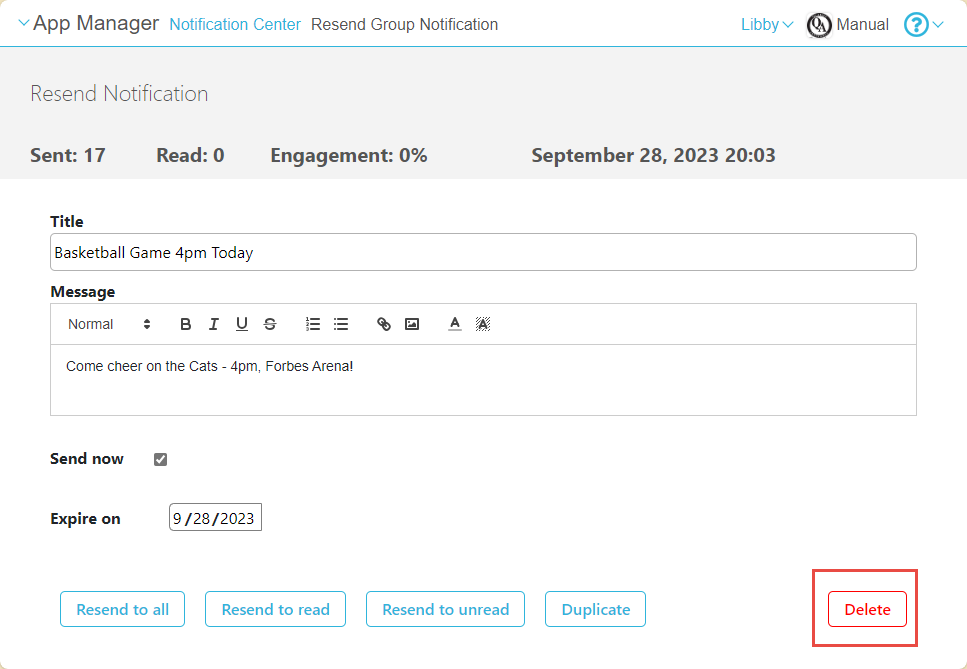Screen dimensions: 967x669
Task: Insert an image into message
Action: 412,324
